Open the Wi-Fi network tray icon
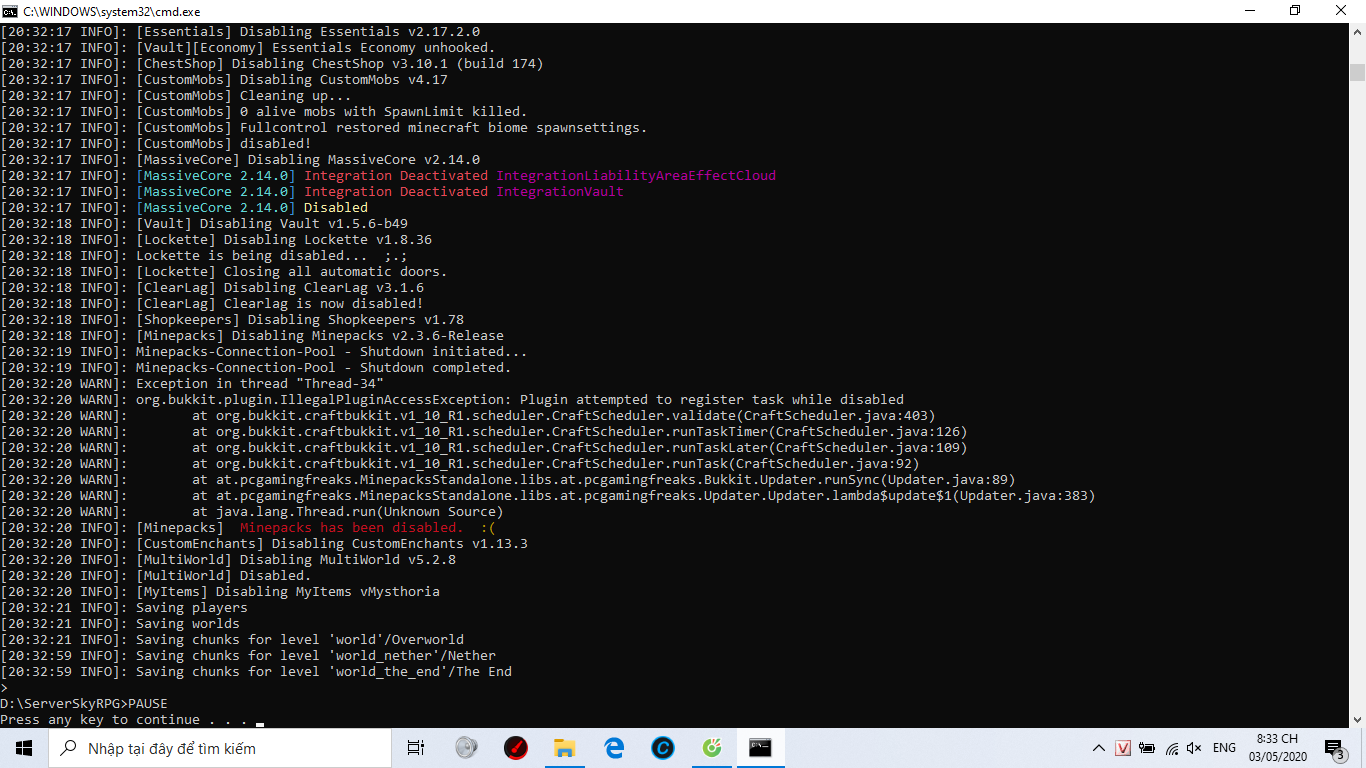The width and height of the screenshot is (1366, 768). click(x=1170, y=748)
